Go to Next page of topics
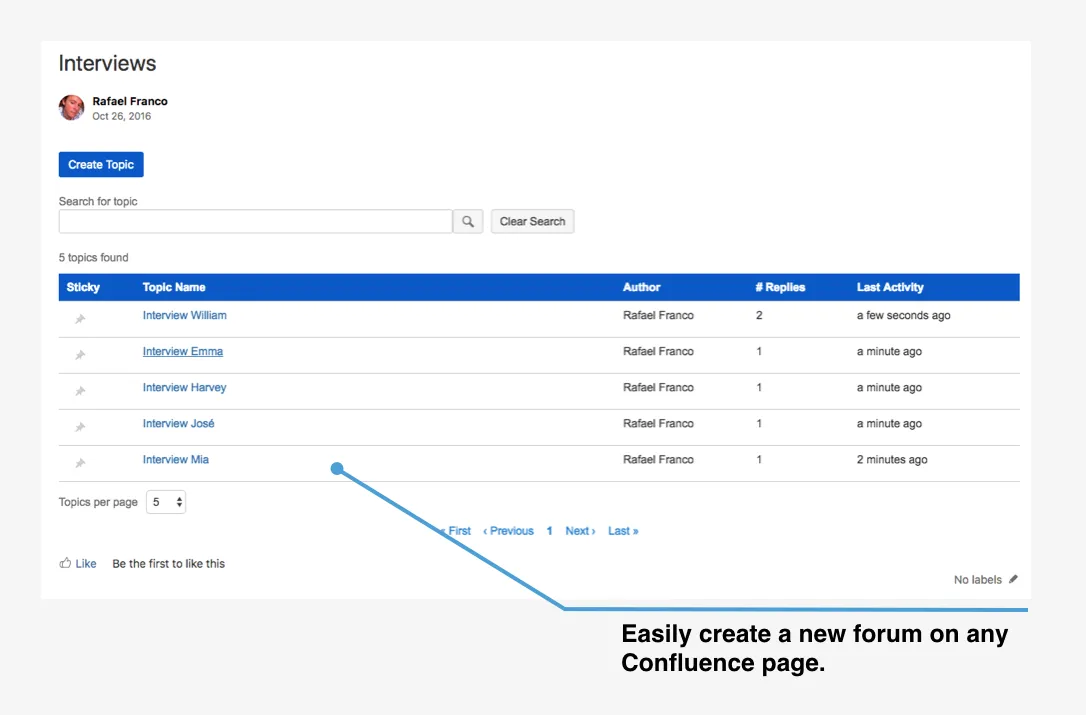Viewport: 1086px width, 715px height. [580, 531]
